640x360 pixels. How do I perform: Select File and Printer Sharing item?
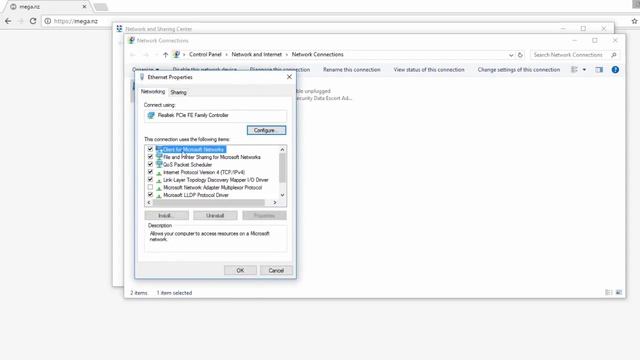(x=211, y=157)
